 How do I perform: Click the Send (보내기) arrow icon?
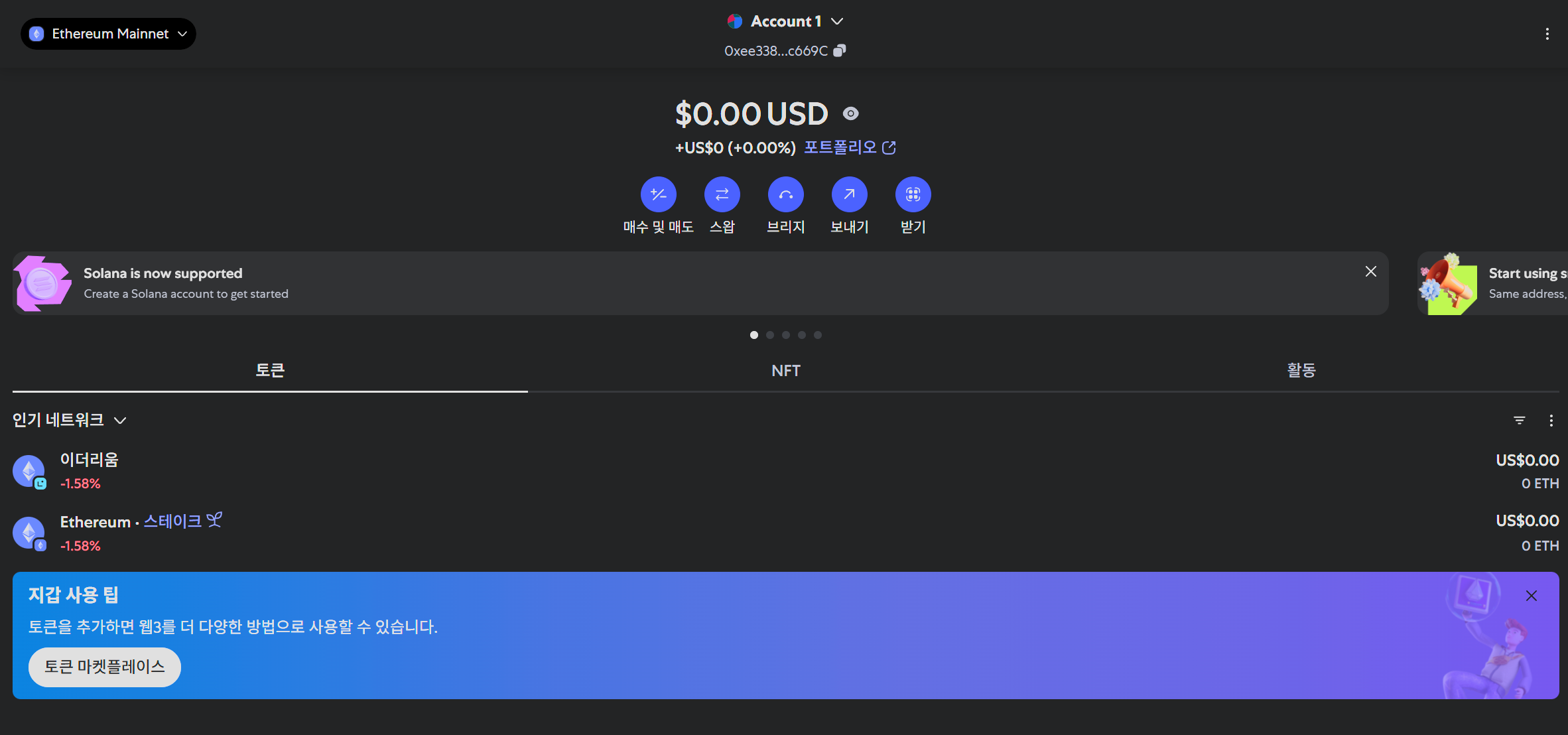coord(849,194)
